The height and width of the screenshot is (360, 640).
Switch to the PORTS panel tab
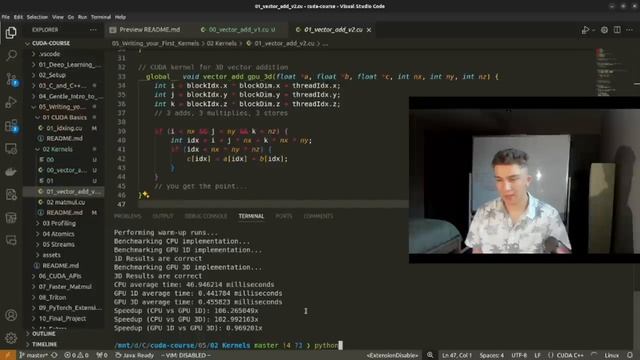284,216
